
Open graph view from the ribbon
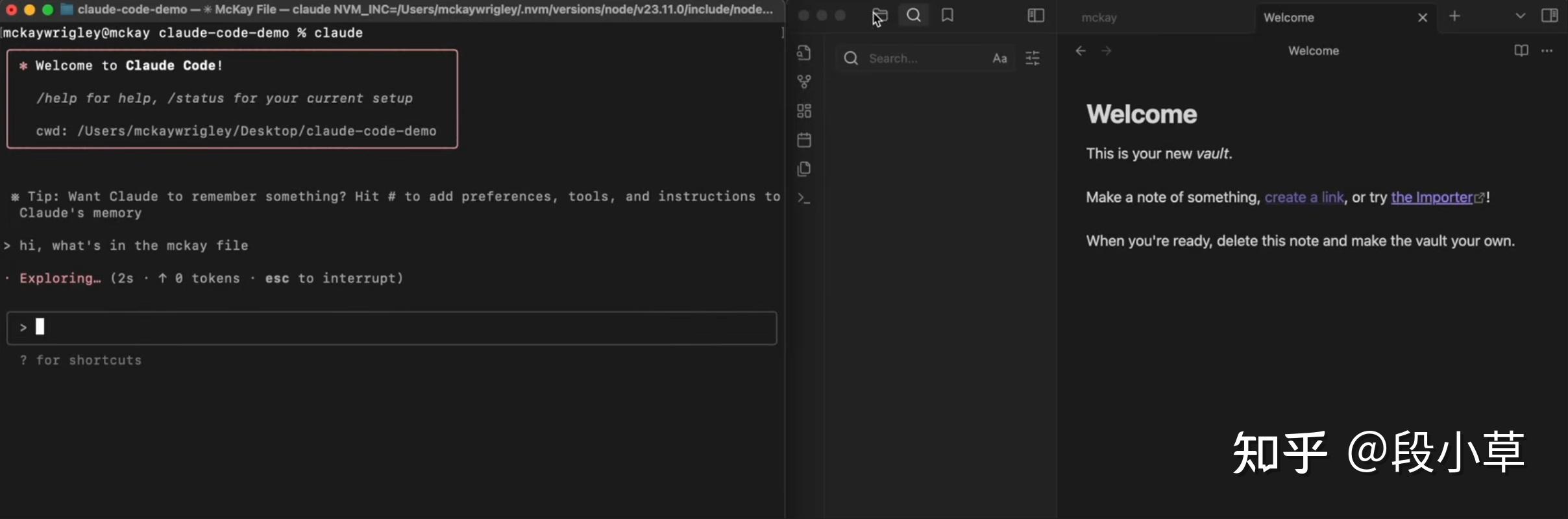click(x=804, y=82)
